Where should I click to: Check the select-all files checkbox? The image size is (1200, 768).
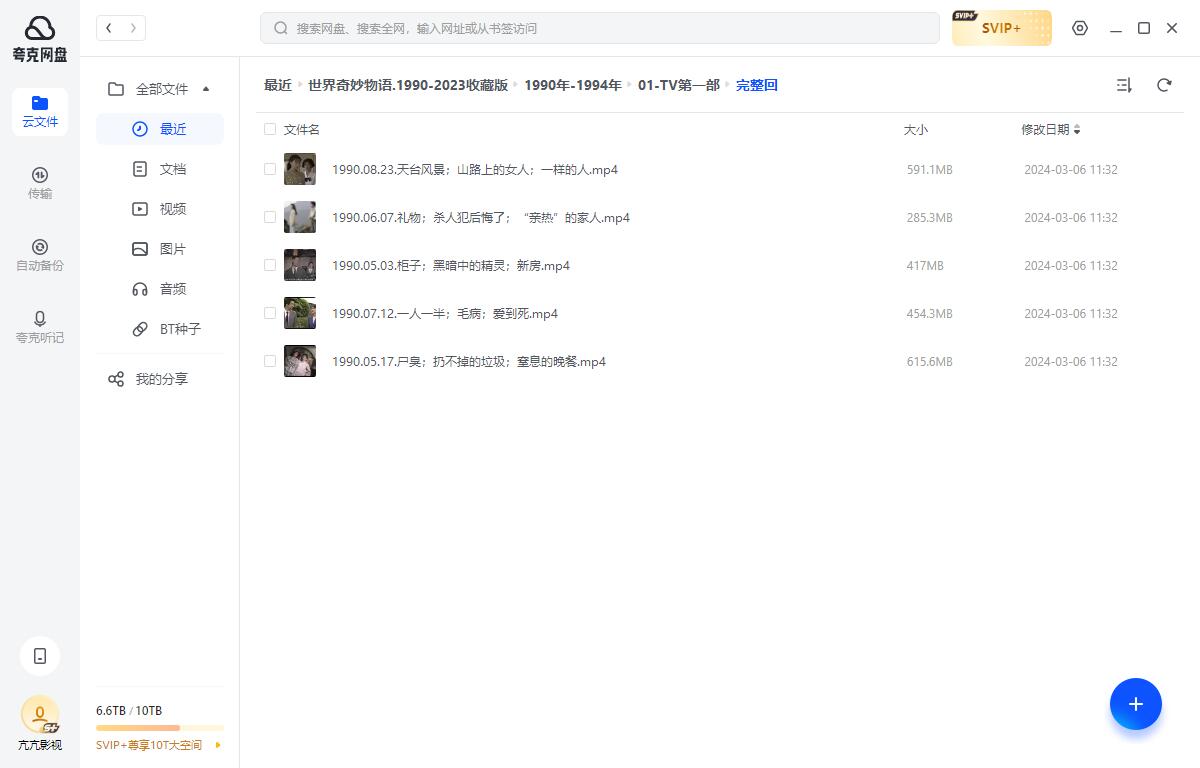(270, 129)
